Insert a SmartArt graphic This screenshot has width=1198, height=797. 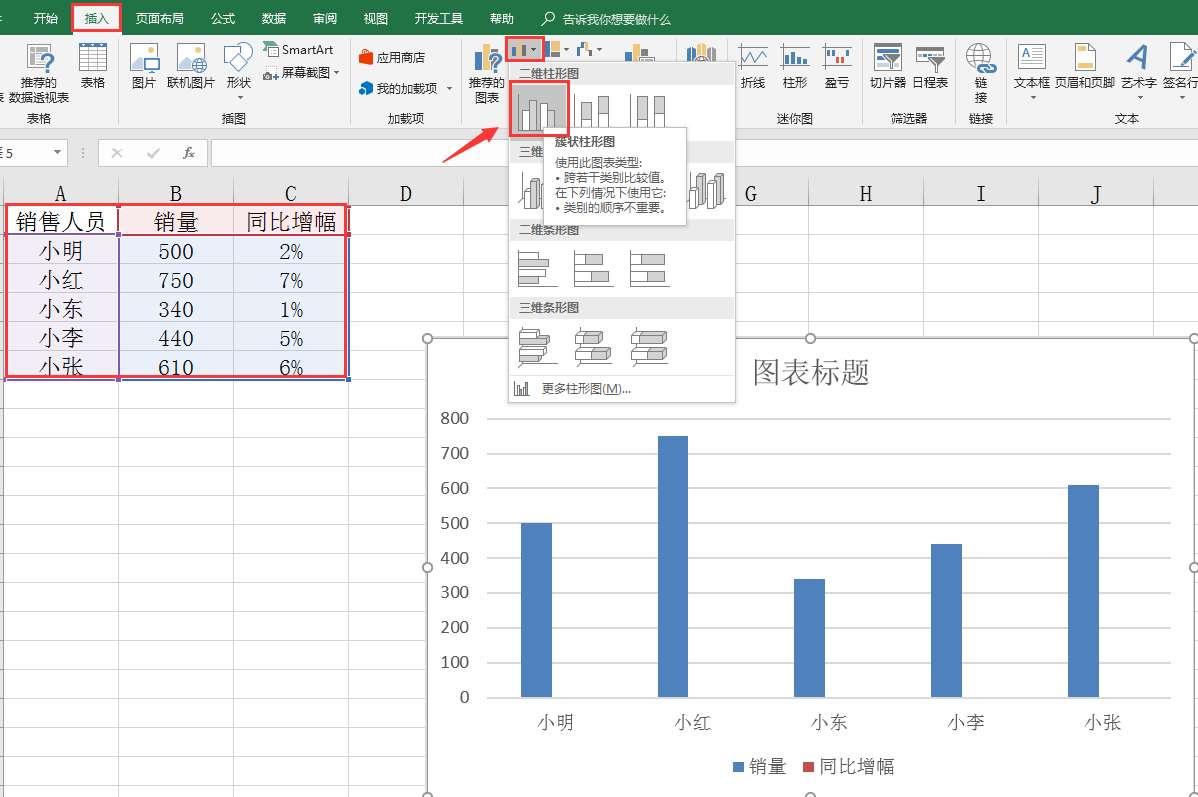(298, 50)
